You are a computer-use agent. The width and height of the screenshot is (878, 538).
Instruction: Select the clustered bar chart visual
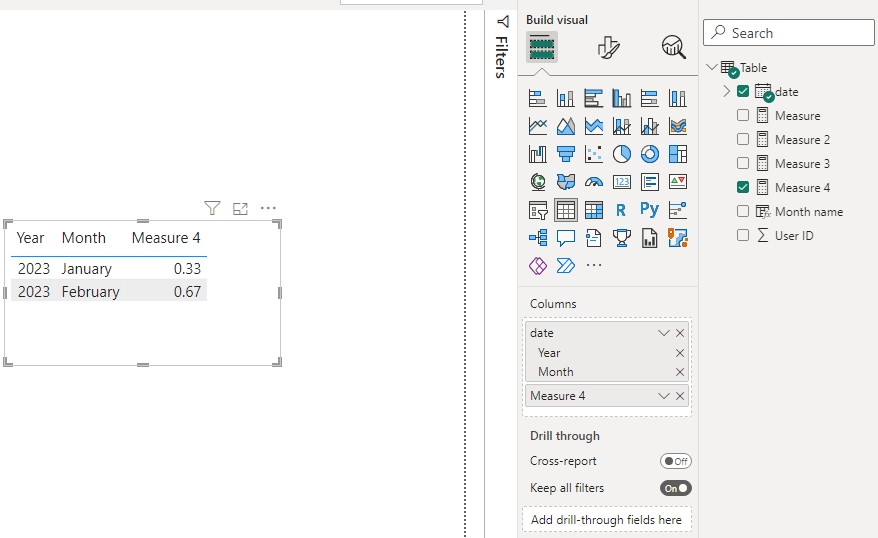[594, 99]
